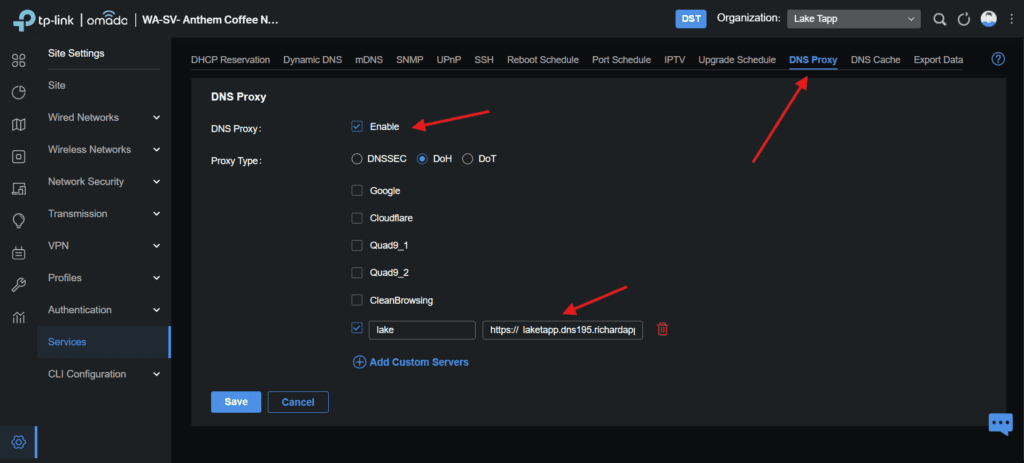The width and height of the screenshot is (1024, 463).
Task: Expand the Authentication menu
Action: 104,310
